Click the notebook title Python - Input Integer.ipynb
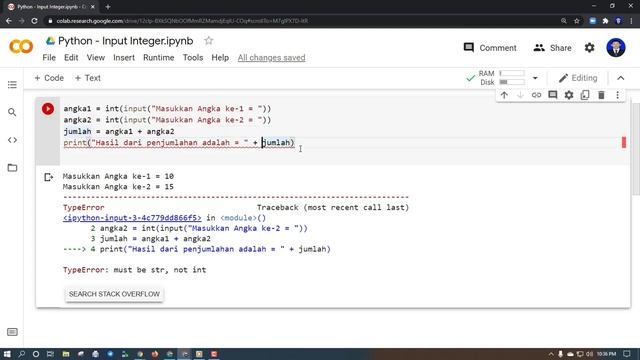Image resolution: width=640 pixels, height=360 pixels. [x=125, y=41]
